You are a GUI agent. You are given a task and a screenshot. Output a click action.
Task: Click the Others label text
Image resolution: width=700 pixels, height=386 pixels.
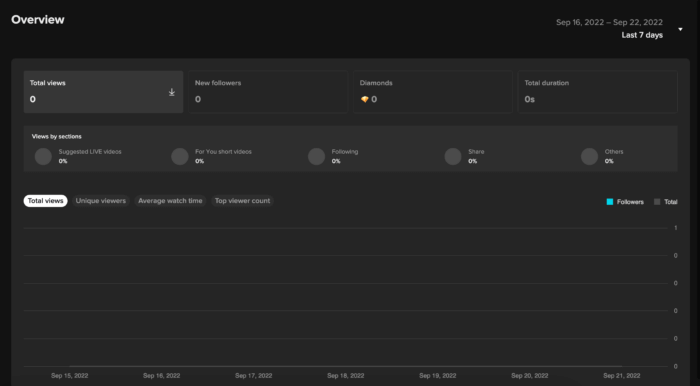coord(614,152)
